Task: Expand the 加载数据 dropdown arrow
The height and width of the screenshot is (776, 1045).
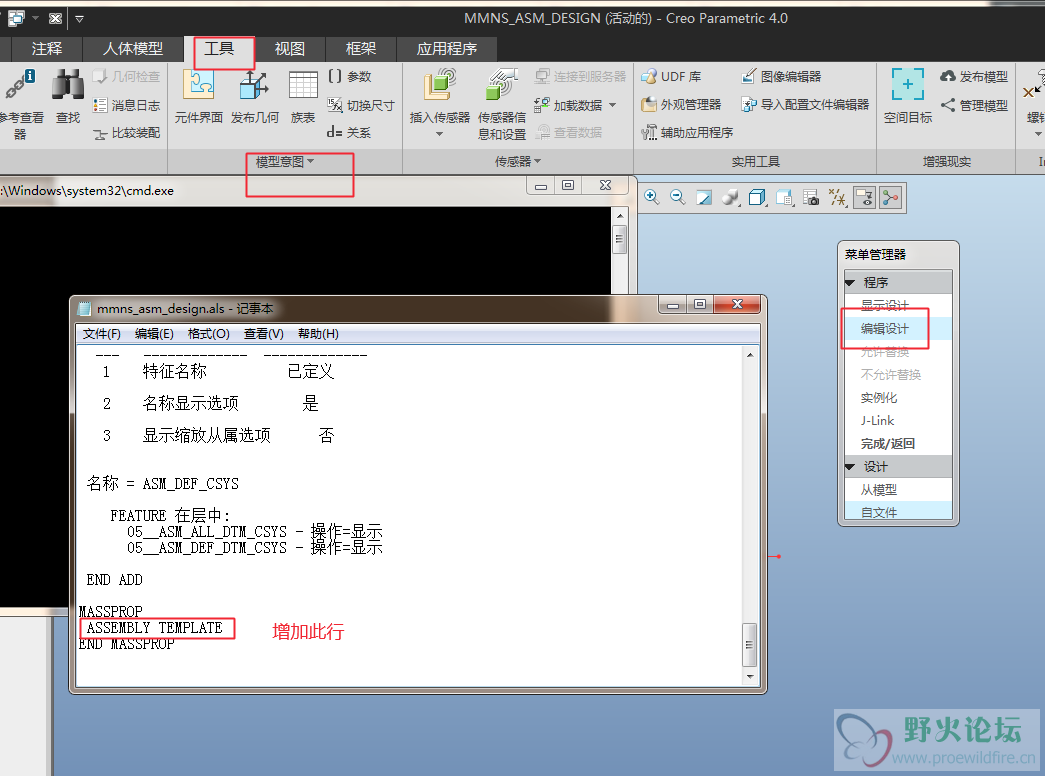Action: [612, 105]
